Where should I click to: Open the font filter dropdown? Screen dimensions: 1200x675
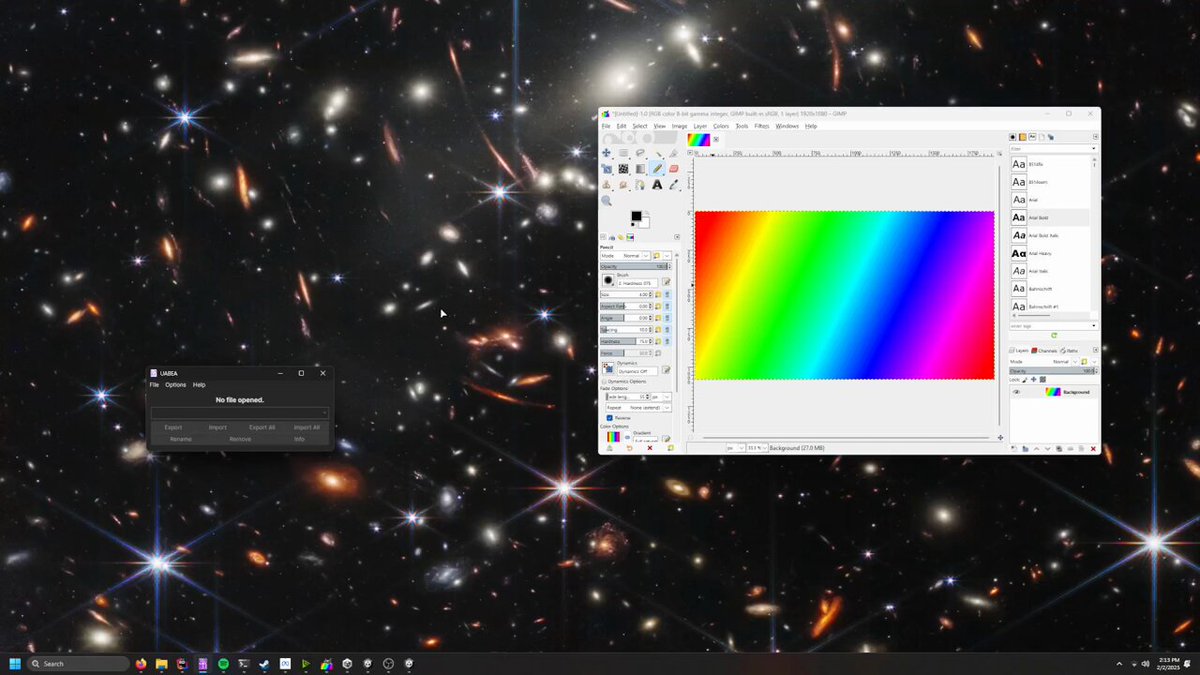(x=1052, y=148)
